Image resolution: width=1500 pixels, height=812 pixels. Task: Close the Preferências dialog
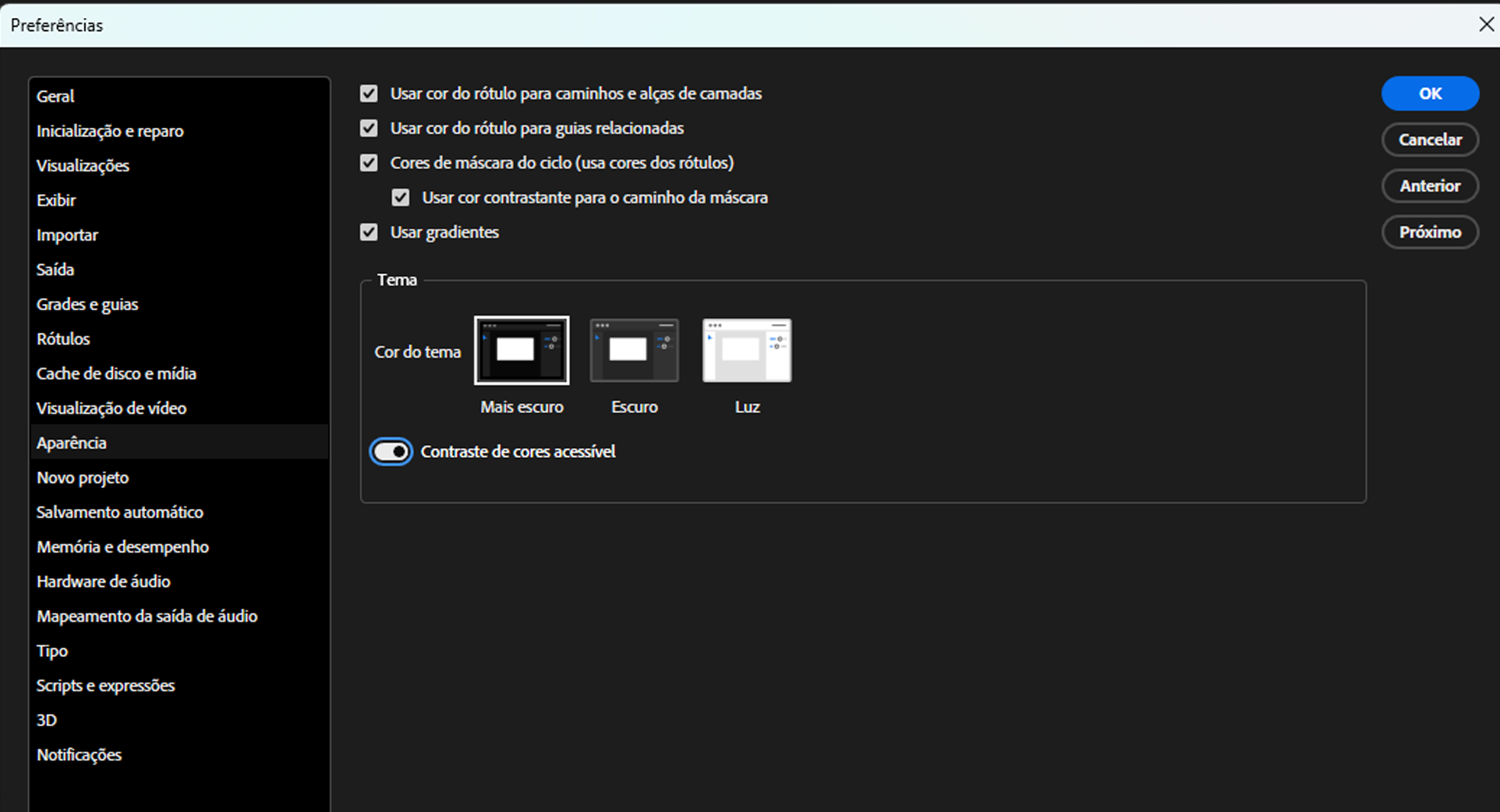[1486, 24]
